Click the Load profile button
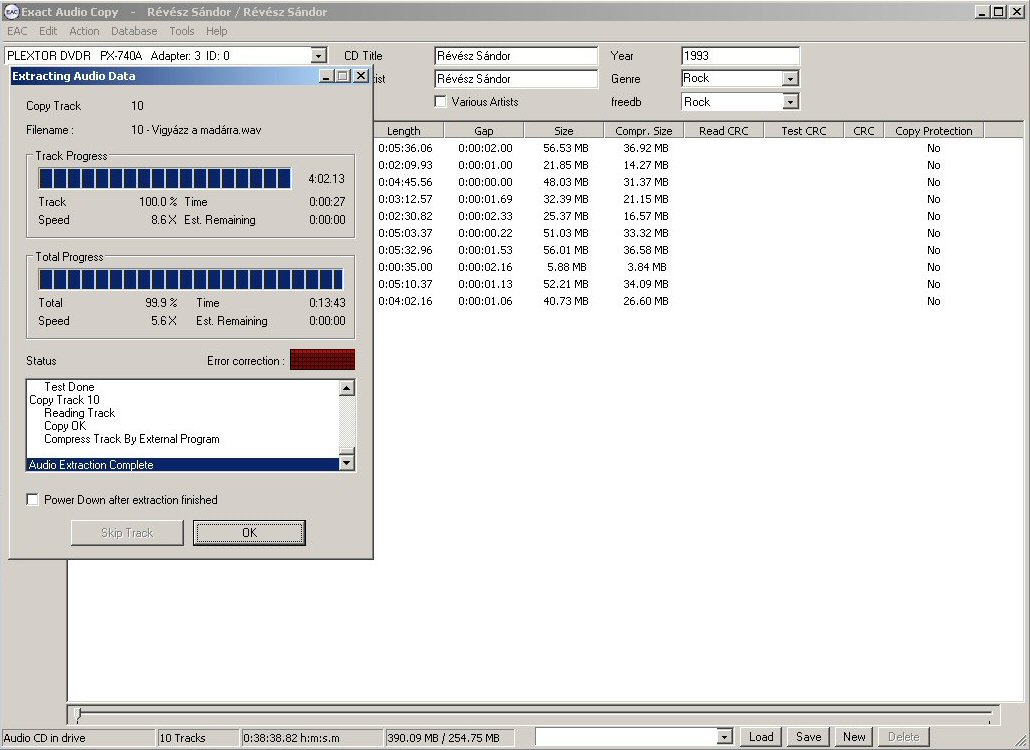Image resolution: width=1030 pixels, height=750 pixels. (761, 737)
